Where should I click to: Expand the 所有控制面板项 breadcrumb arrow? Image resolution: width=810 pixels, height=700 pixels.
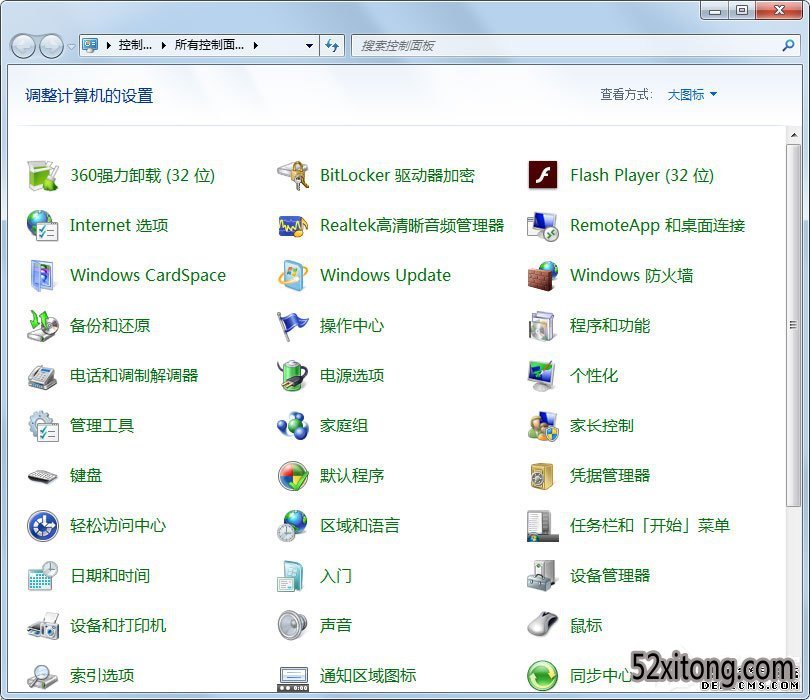(256, 46)
